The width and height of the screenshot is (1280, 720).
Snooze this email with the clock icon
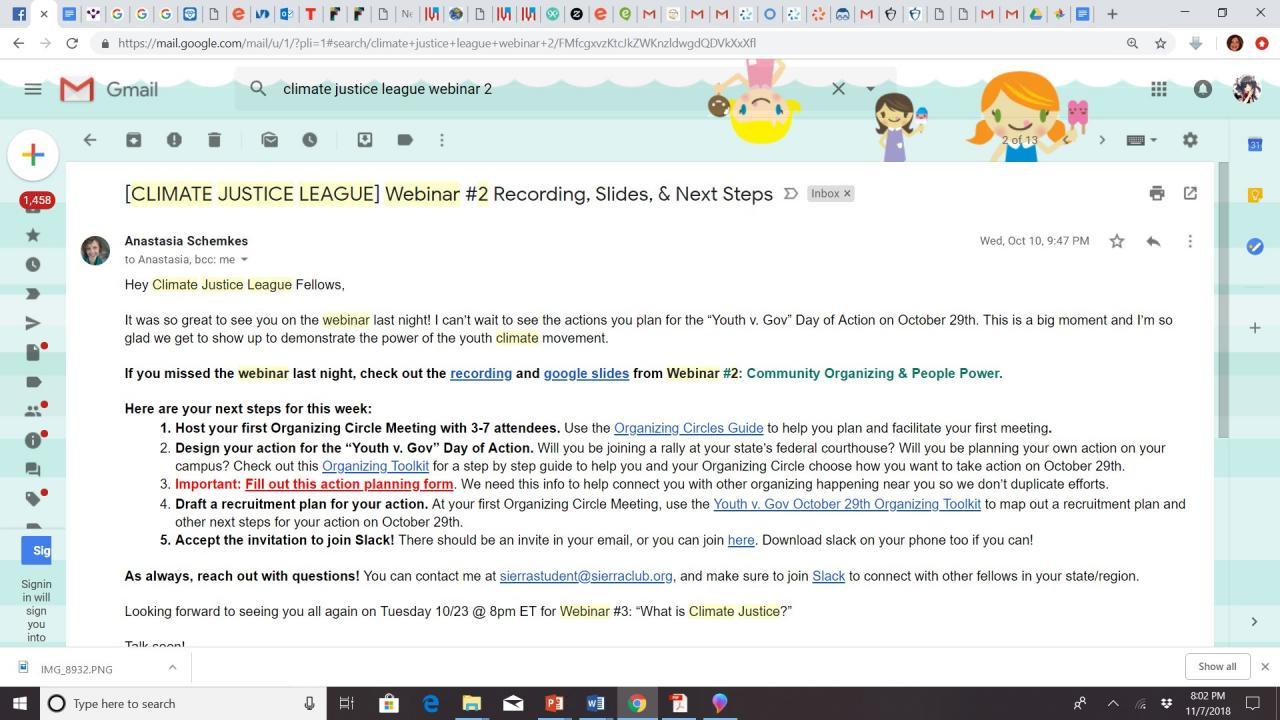pyautogui.click(x=310, y=140)
